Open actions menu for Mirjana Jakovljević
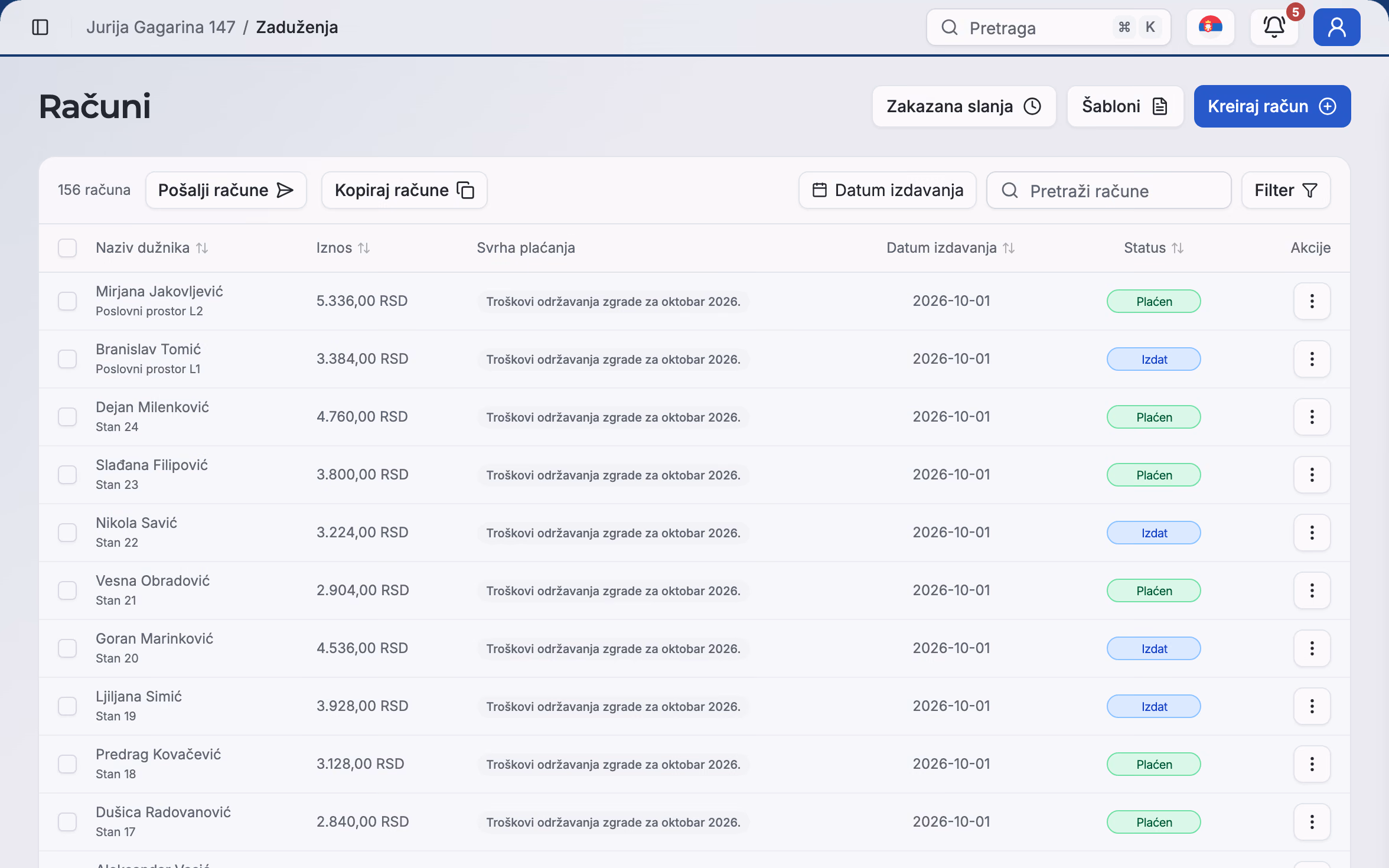The height and width of the screenshot is (868, 1389). coord(1312,301)
